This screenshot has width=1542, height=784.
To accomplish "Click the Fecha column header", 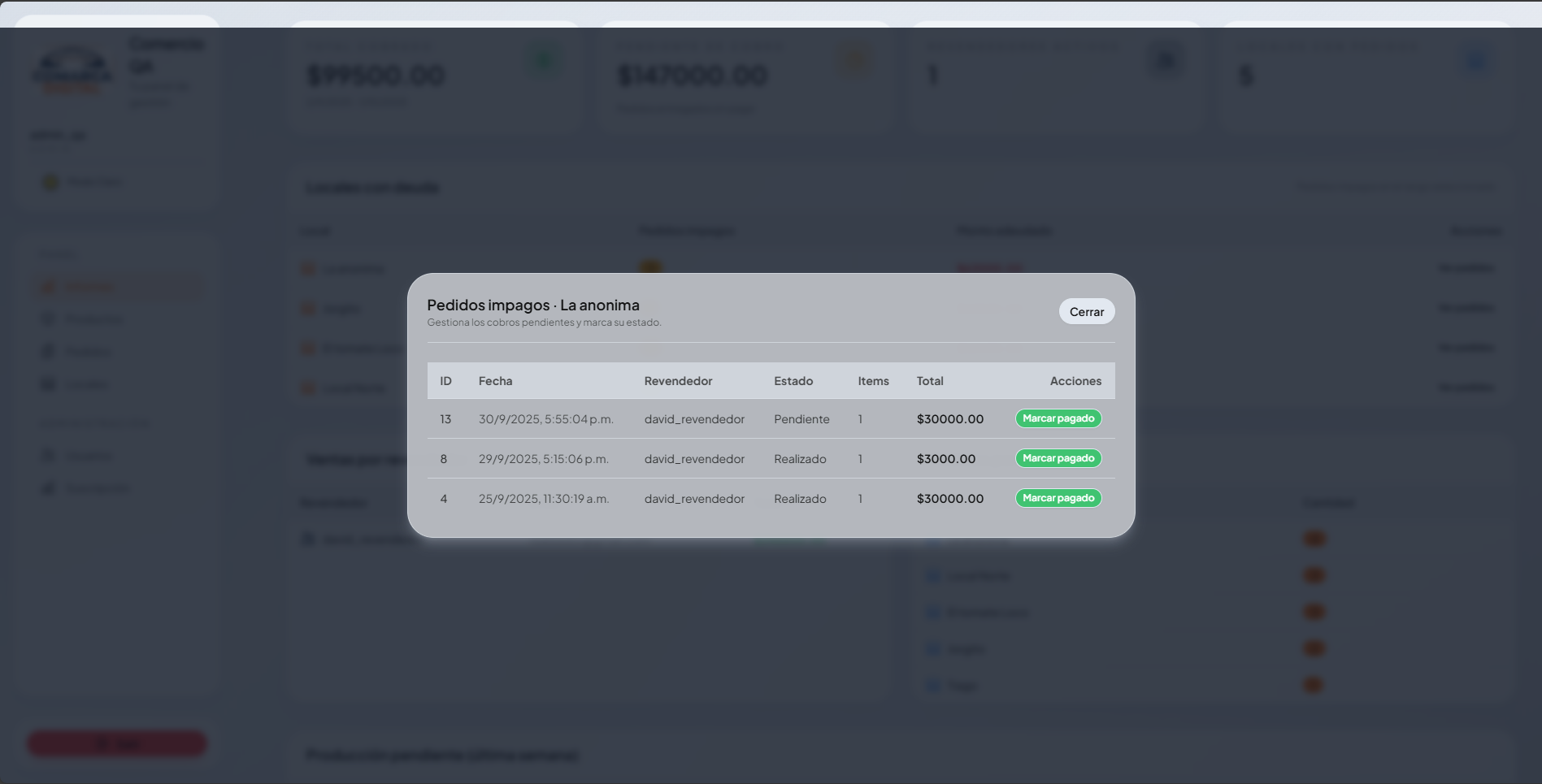I will pyautogui.click(x=495, y=381).
